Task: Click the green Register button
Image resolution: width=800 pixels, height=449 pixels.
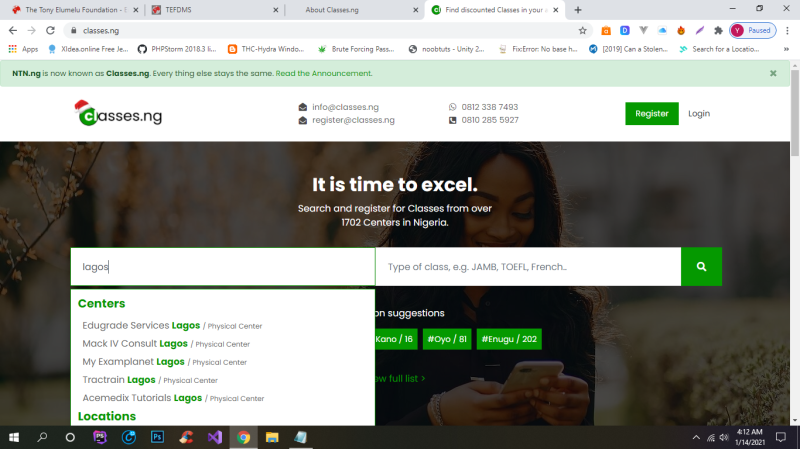Action: click(x=652, y=114)
